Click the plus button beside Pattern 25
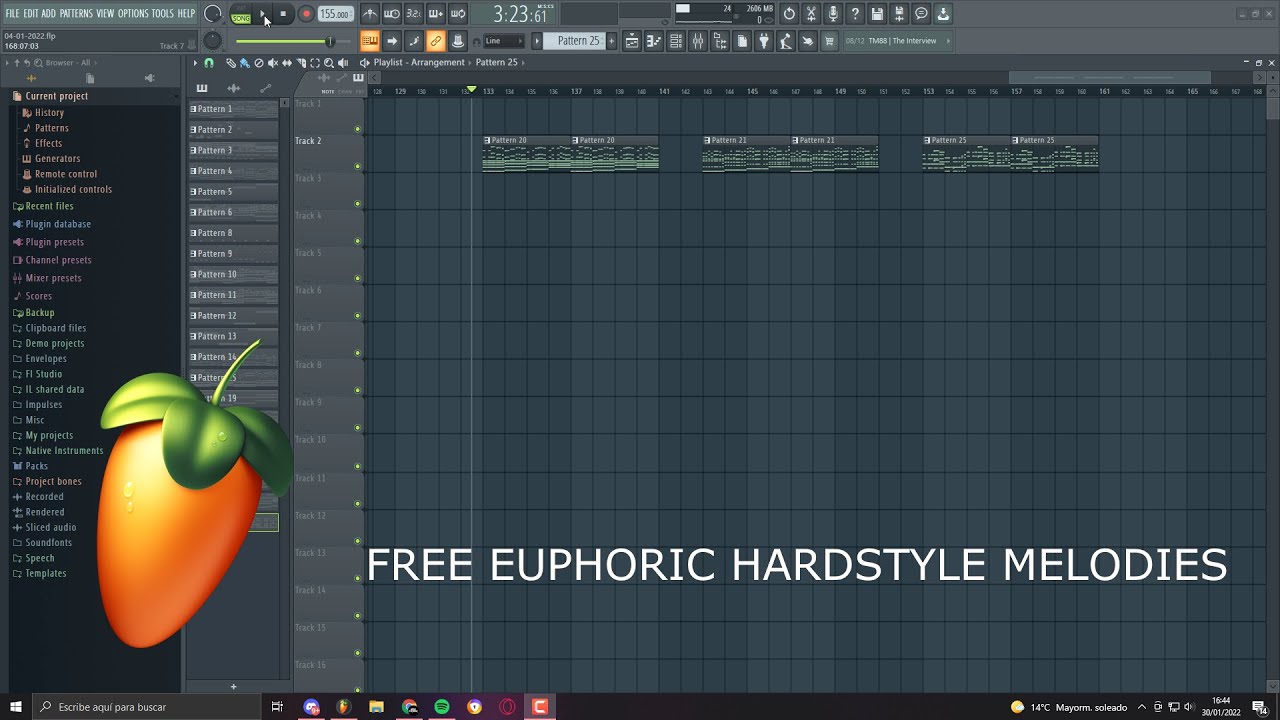Screen dimensions: 1280x720 tap(612, 41)
